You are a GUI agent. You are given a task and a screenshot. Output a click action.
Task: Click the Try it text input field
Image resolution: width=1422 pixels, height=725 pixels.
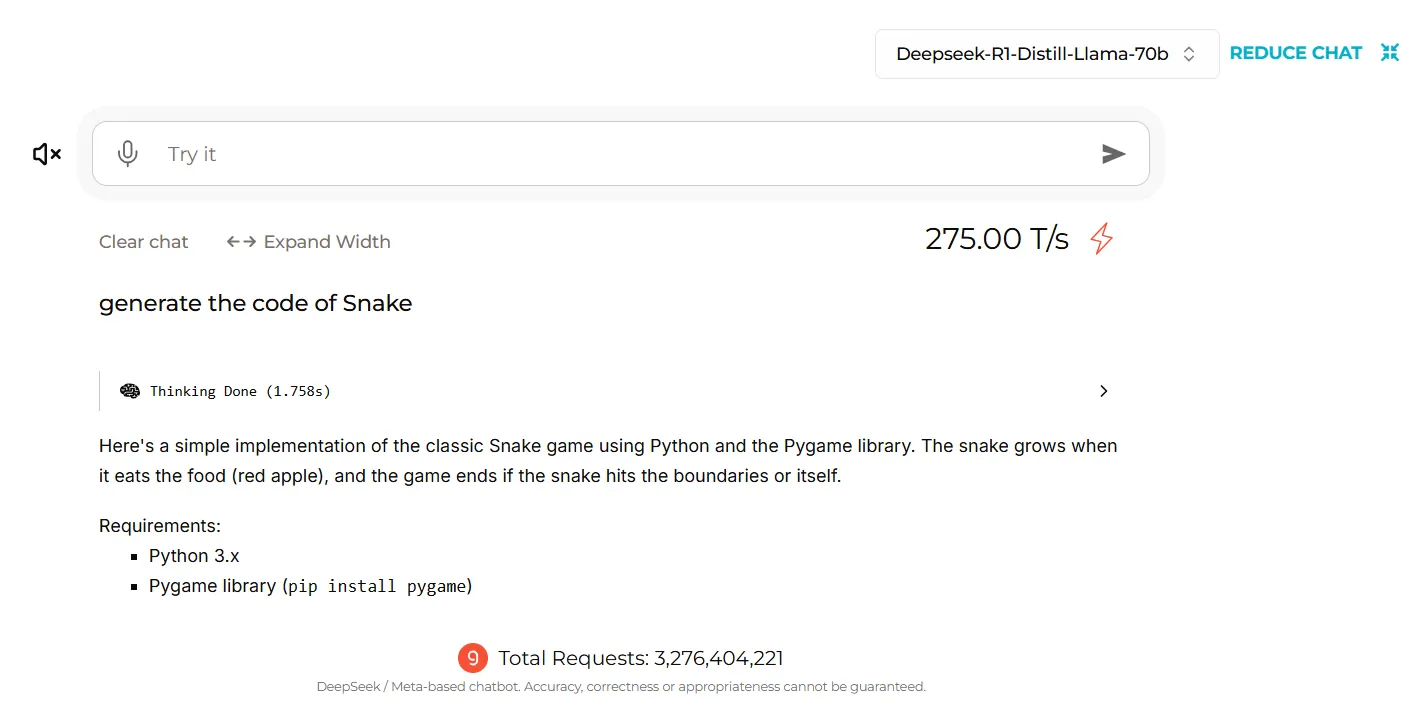pos(620,154)
